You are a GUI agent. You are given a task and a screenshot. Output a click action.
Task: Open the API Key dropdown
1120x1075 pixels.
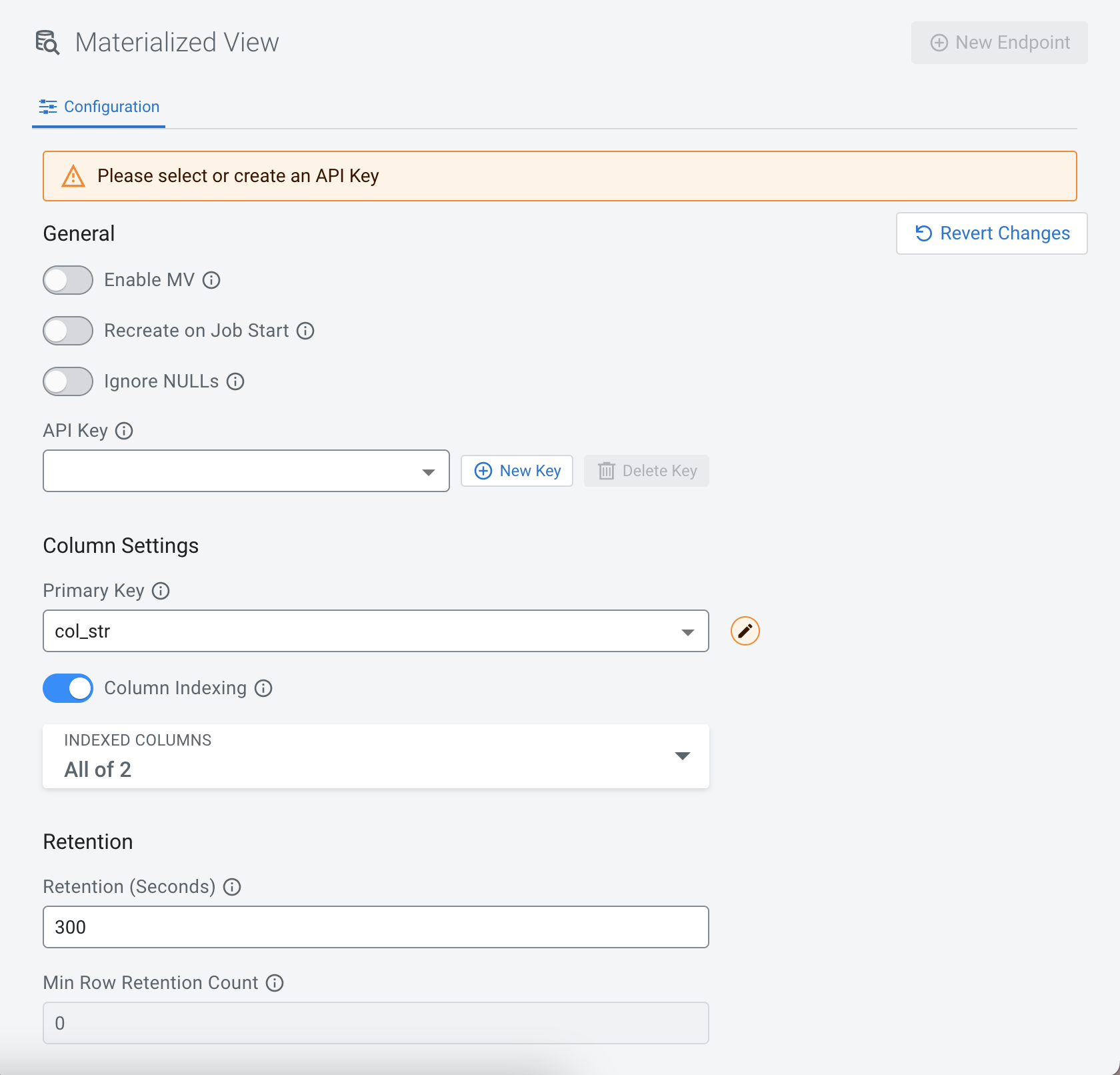246,471
